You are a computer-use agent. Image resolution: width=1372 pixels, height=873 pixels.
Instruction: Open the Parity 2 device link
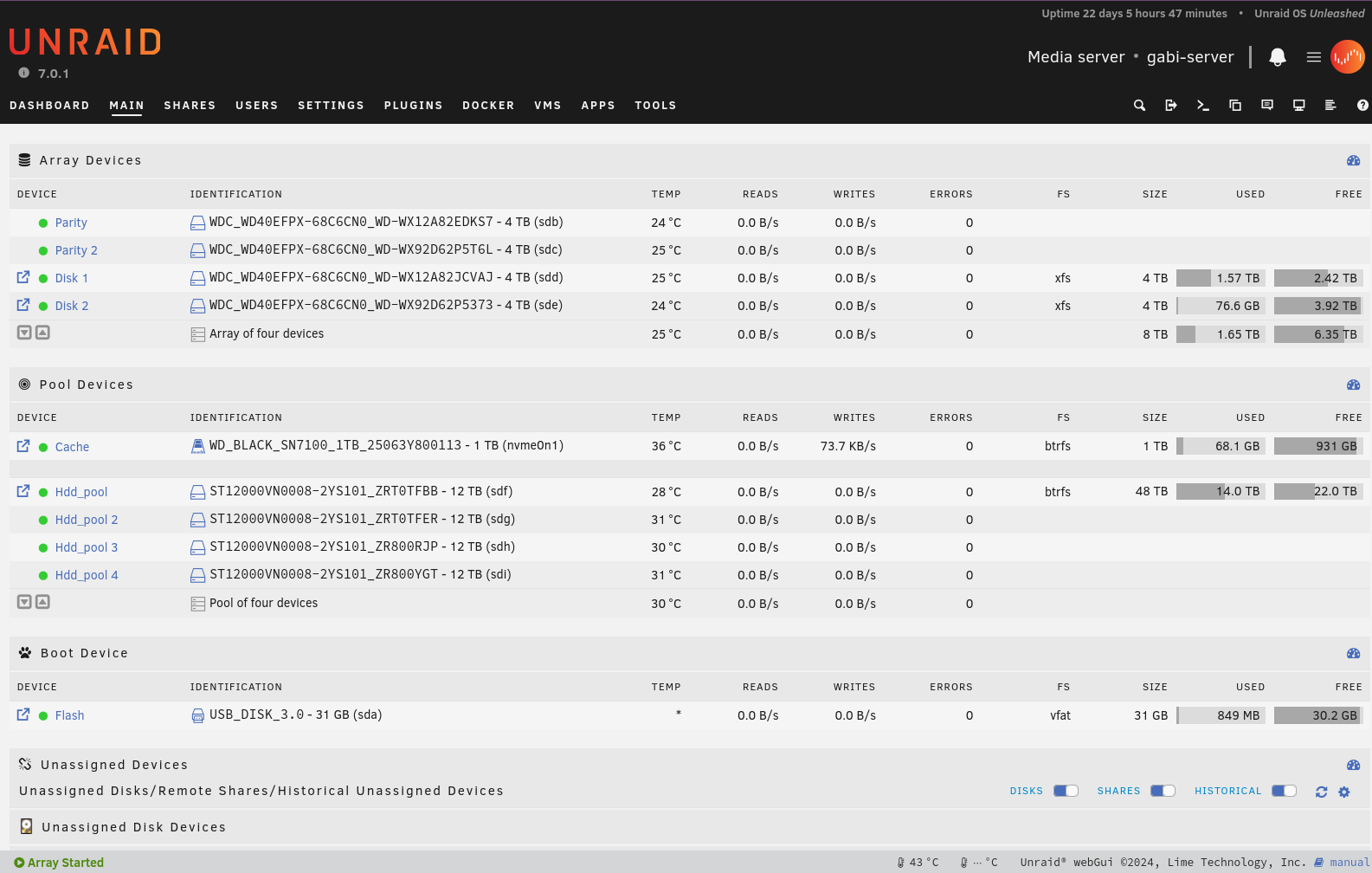point(76,250)
